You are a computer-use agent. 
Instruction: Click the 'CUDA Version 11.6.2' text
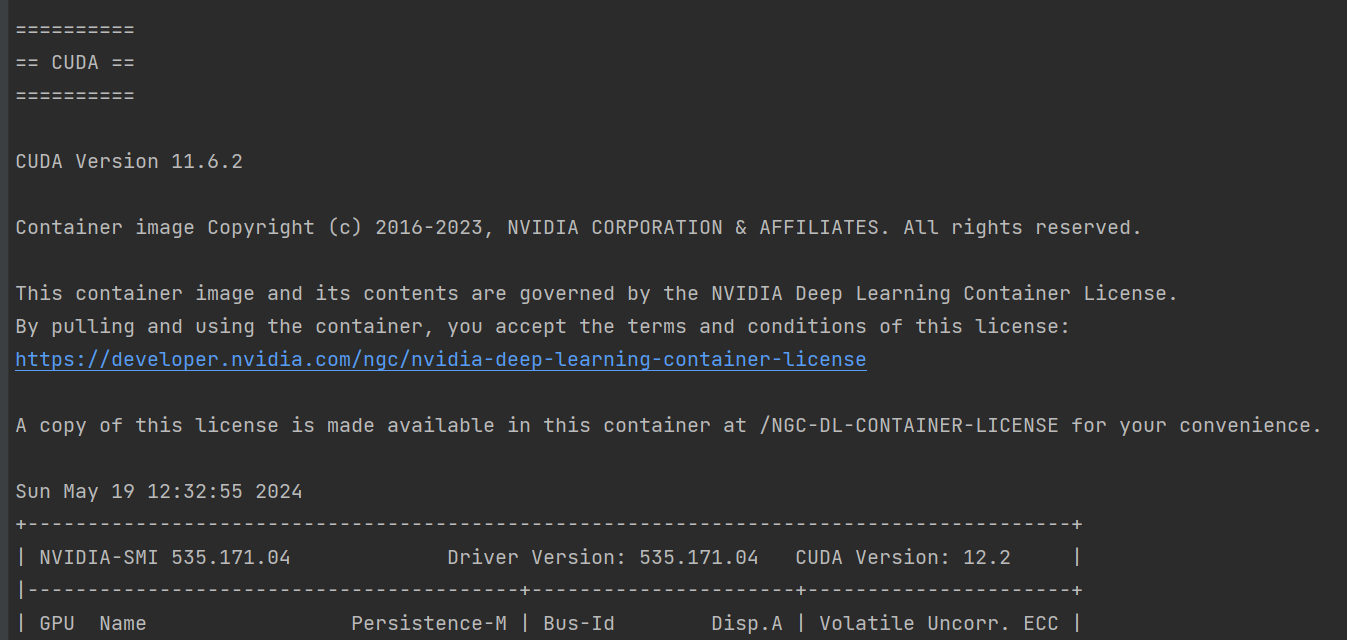click(x=129, y=161)
